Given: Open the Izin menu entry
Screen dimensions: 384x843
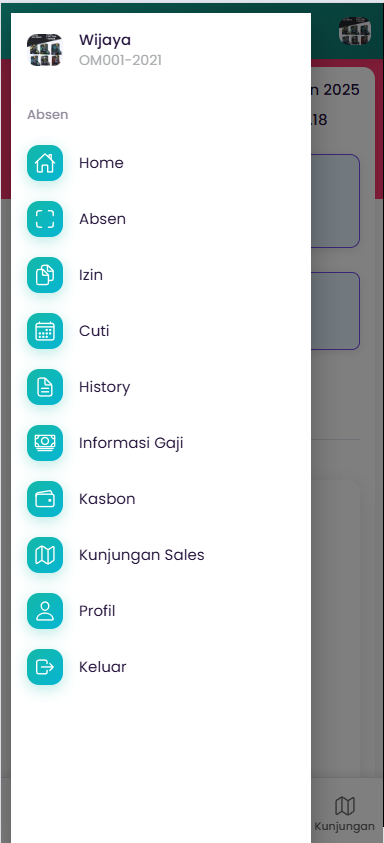Looking at the screenshot, I should (161, 275).
